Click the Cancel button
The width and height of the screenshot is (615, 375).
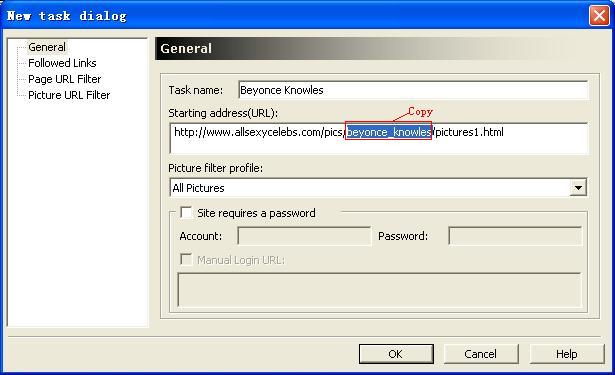481,354
